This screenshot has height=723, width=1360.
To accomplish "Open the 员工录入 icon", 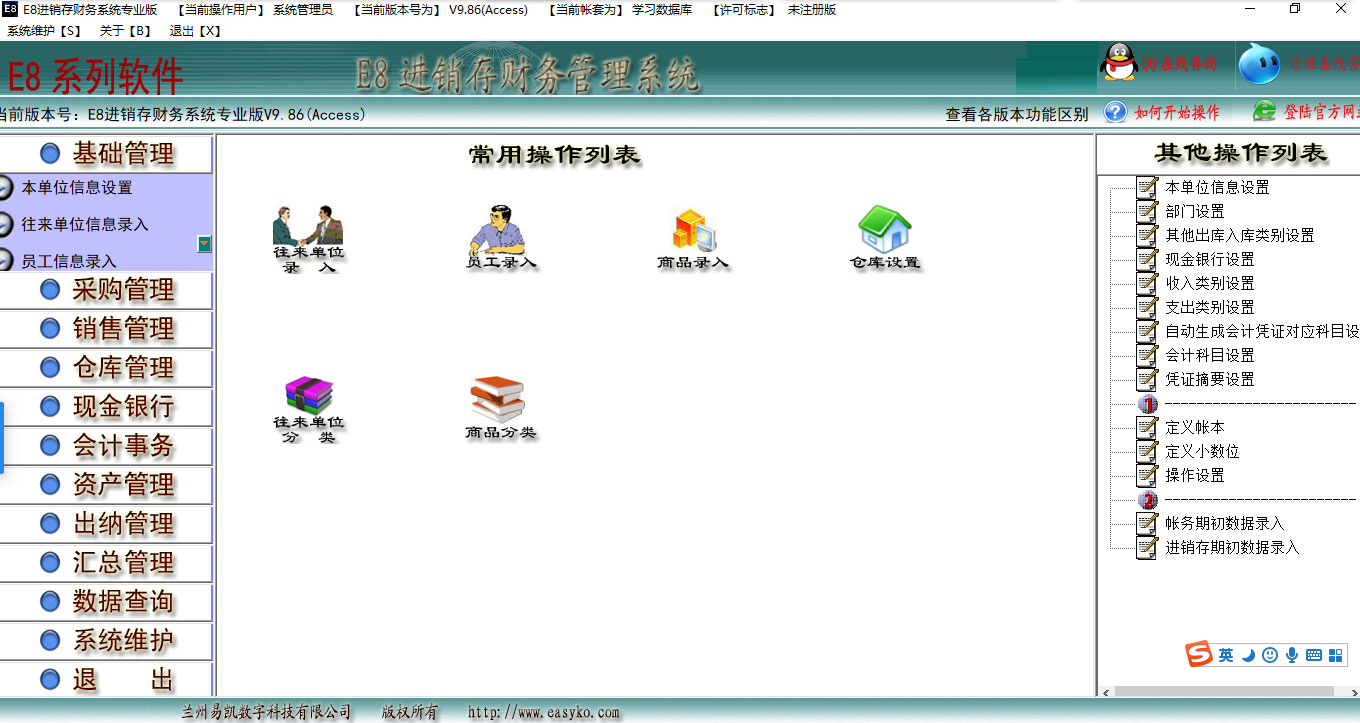I will (x=501, y=238).
